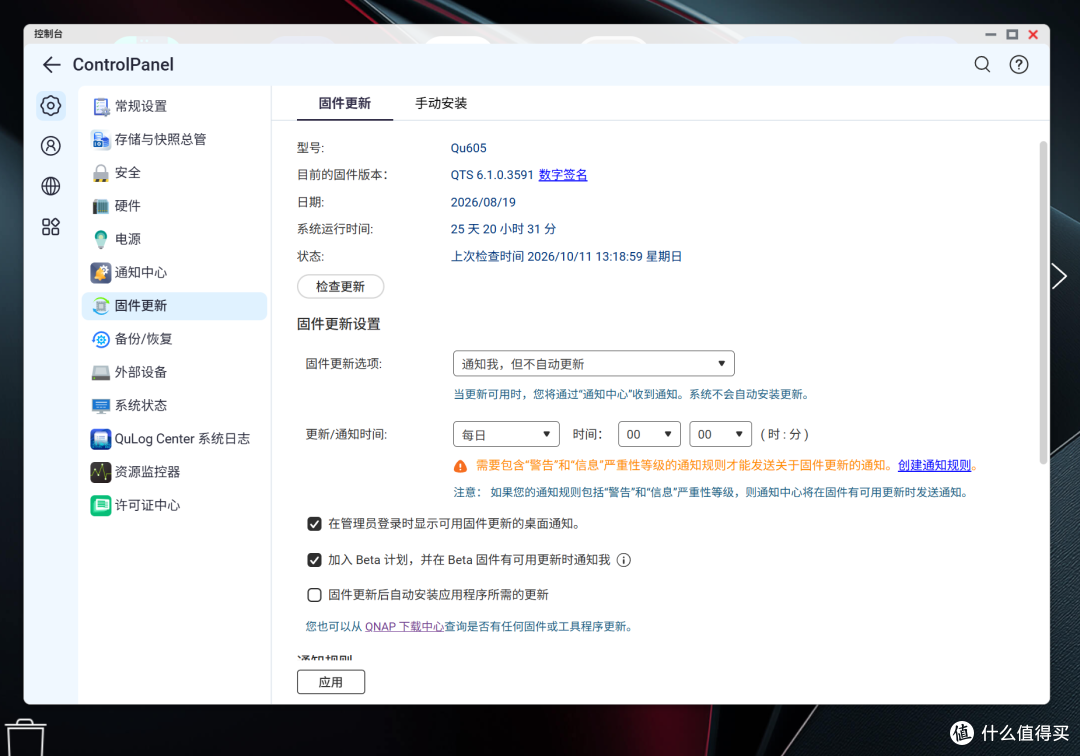
Task: Click the 通知中心 icon
Action: click(101, 273)
